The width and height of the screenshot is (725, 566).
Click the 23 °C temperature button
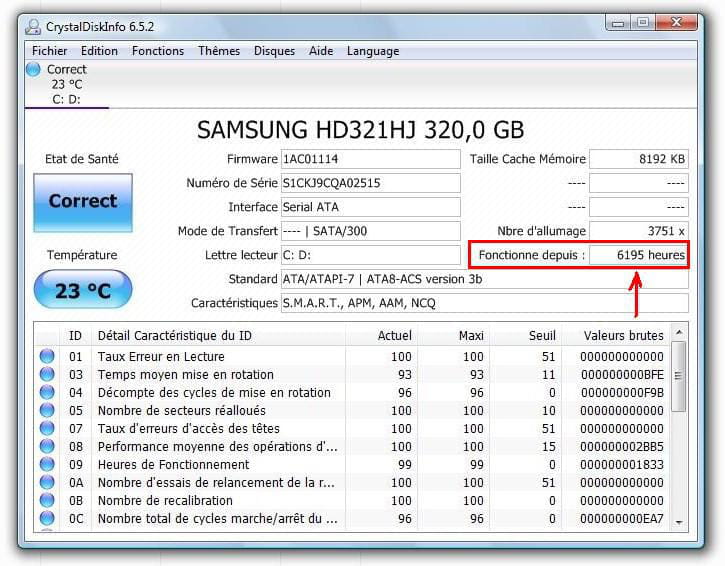tap(83, 289)
